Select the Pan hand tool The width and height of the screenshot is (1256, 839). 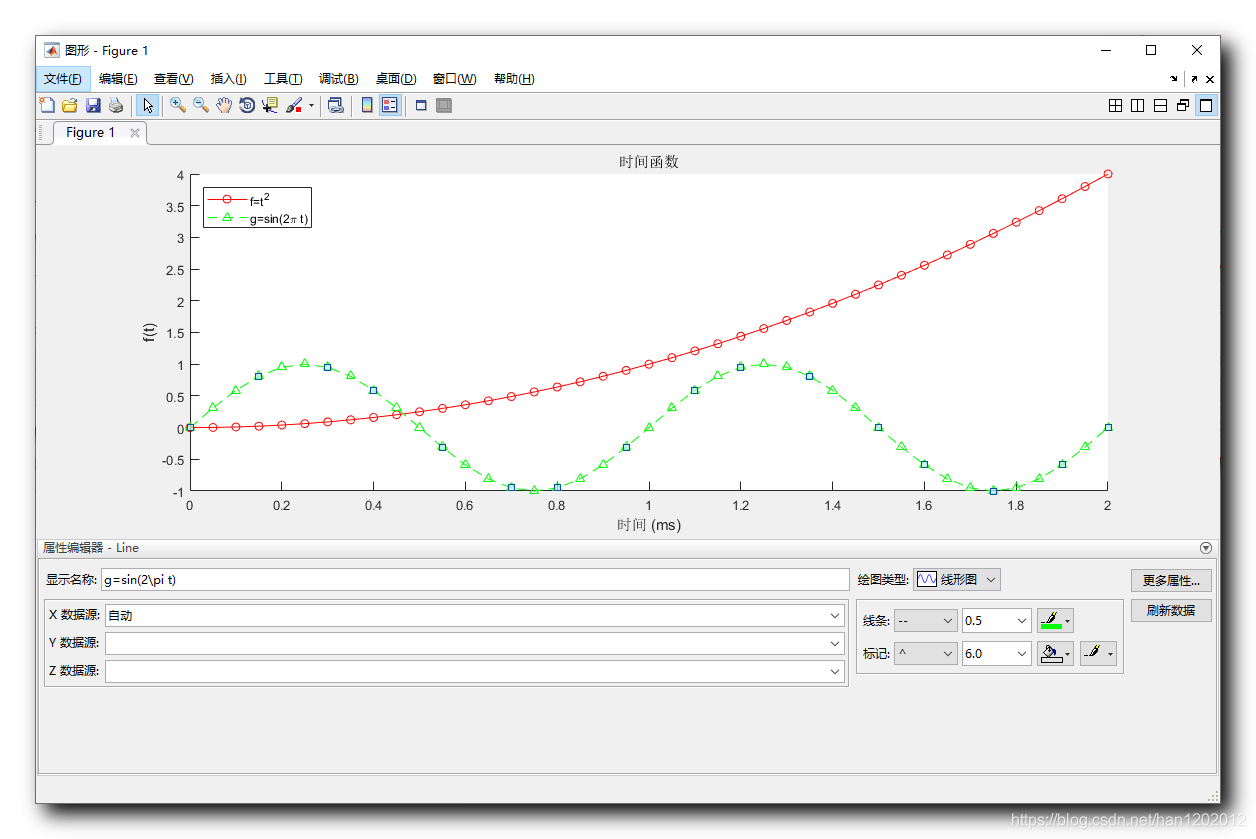pos(224,105)
